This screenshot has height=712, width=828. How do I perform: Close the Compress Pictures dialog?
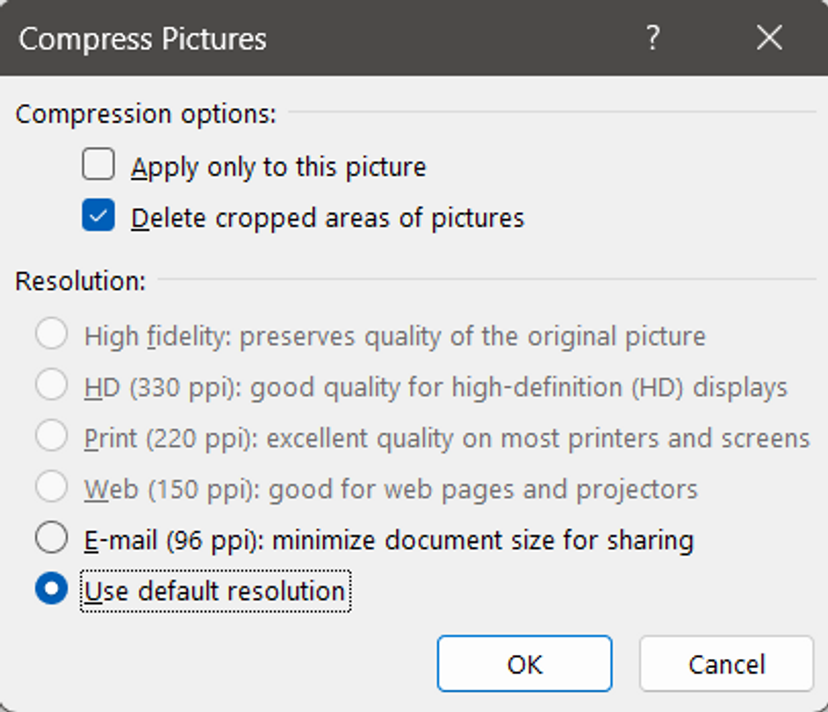[769, 38]
